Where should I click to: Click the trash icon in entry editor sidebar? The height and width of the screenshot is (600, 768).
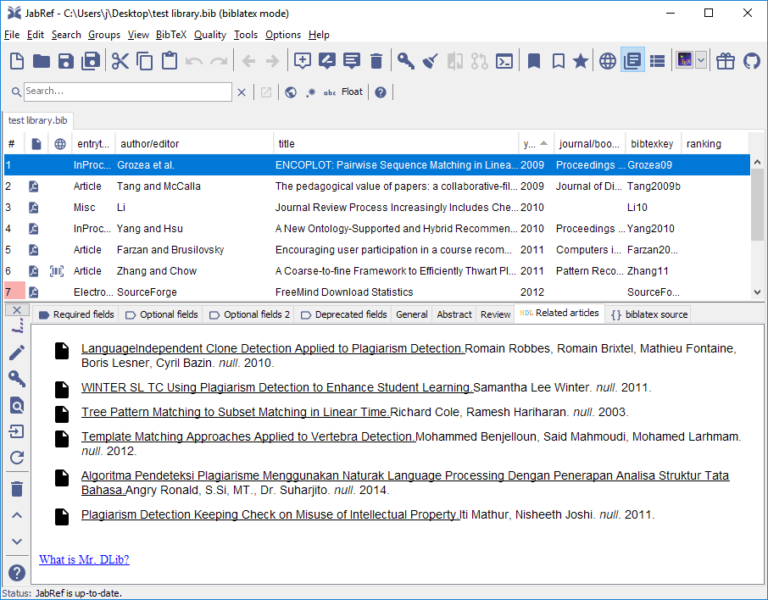coord(17,489)
